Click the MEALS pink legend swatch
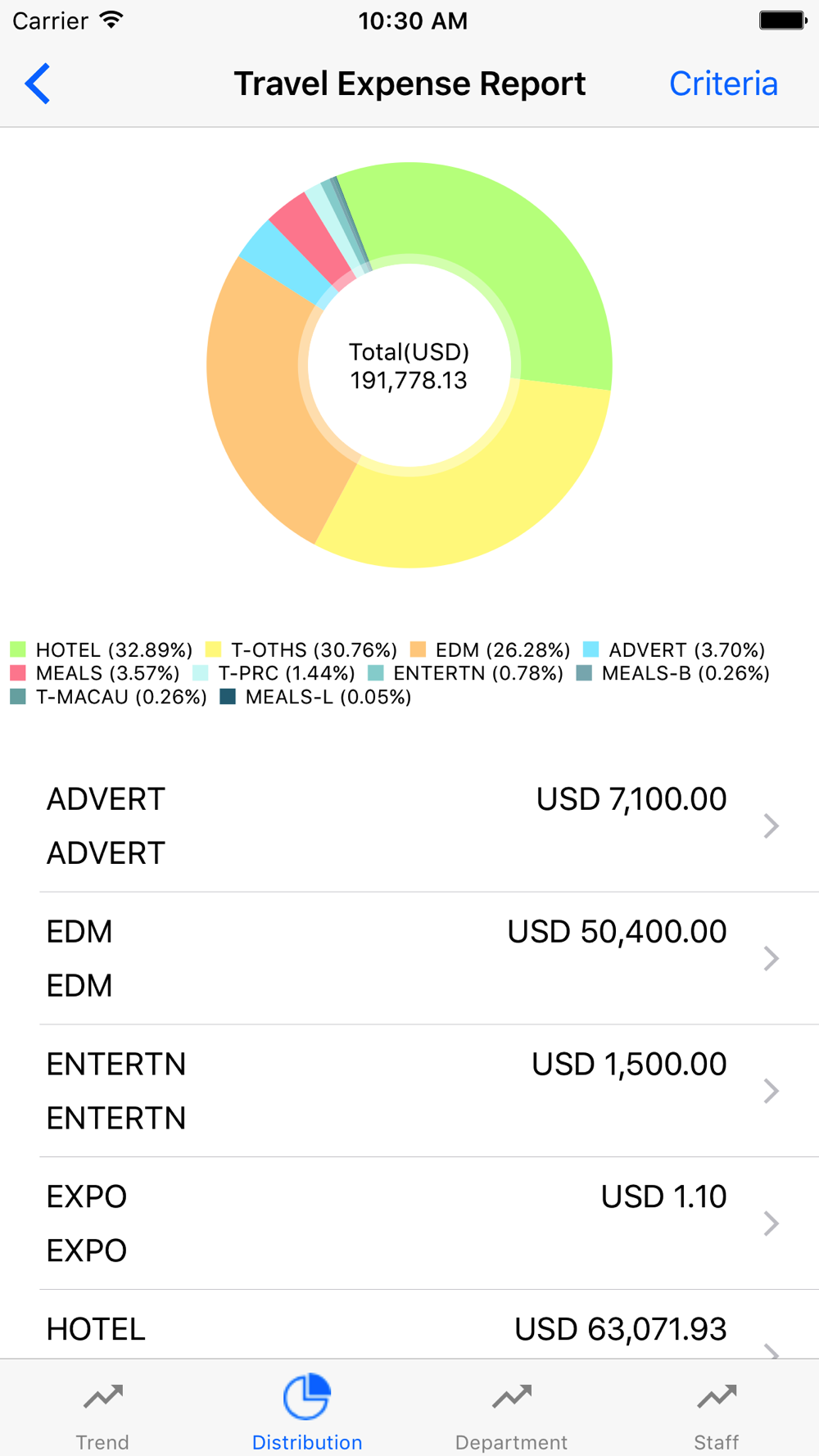The width and height of the screenshot is (819, 1456). [18, 673]
